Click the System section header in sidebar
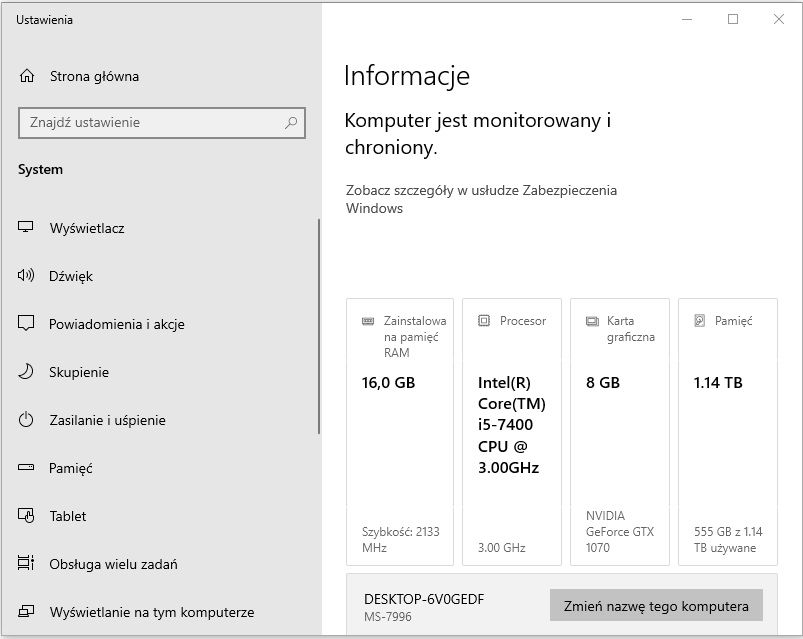The width and height of the screenshot is (803, 639). coord(40,169)
